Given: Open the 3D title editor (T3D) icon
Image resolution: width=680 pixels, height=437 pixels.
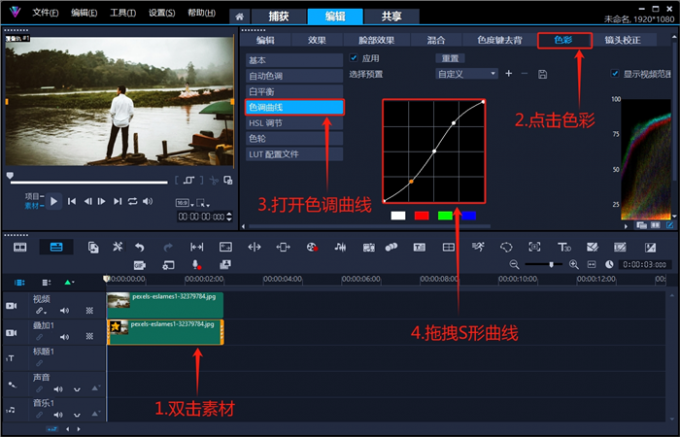Looking at the screenshot, I should pyautogui.click(x=564, y=248).
